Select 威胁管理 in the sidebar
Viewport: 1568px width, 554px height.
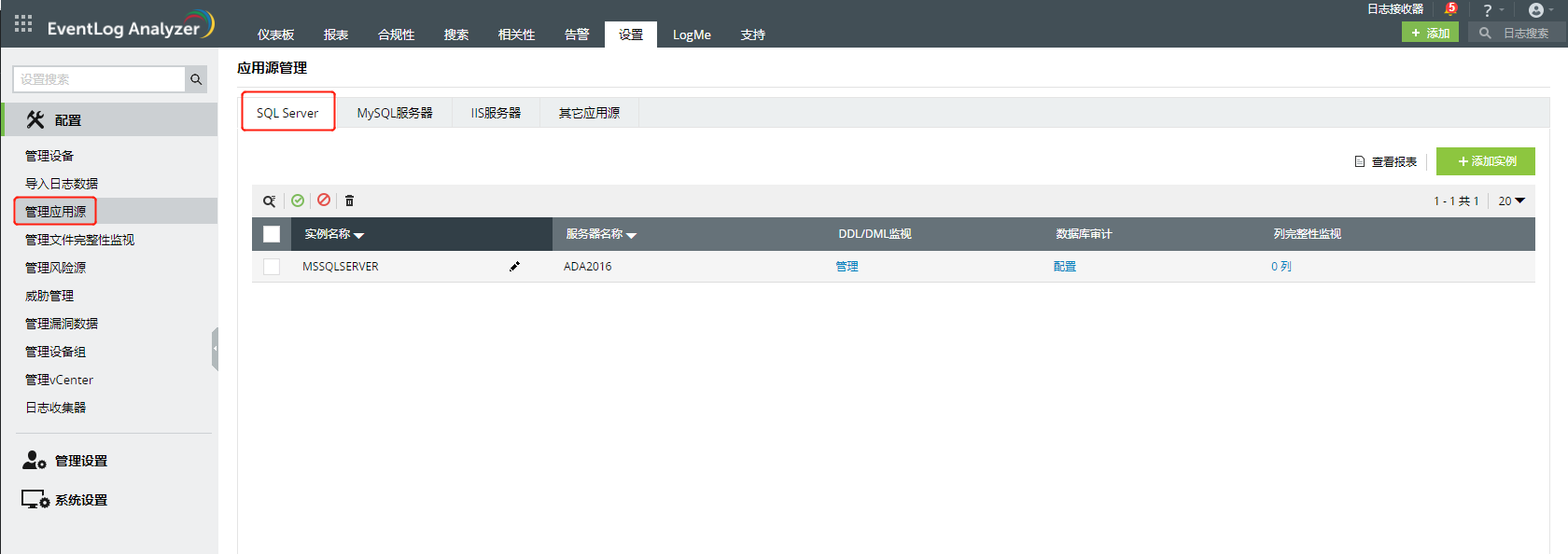49,296
